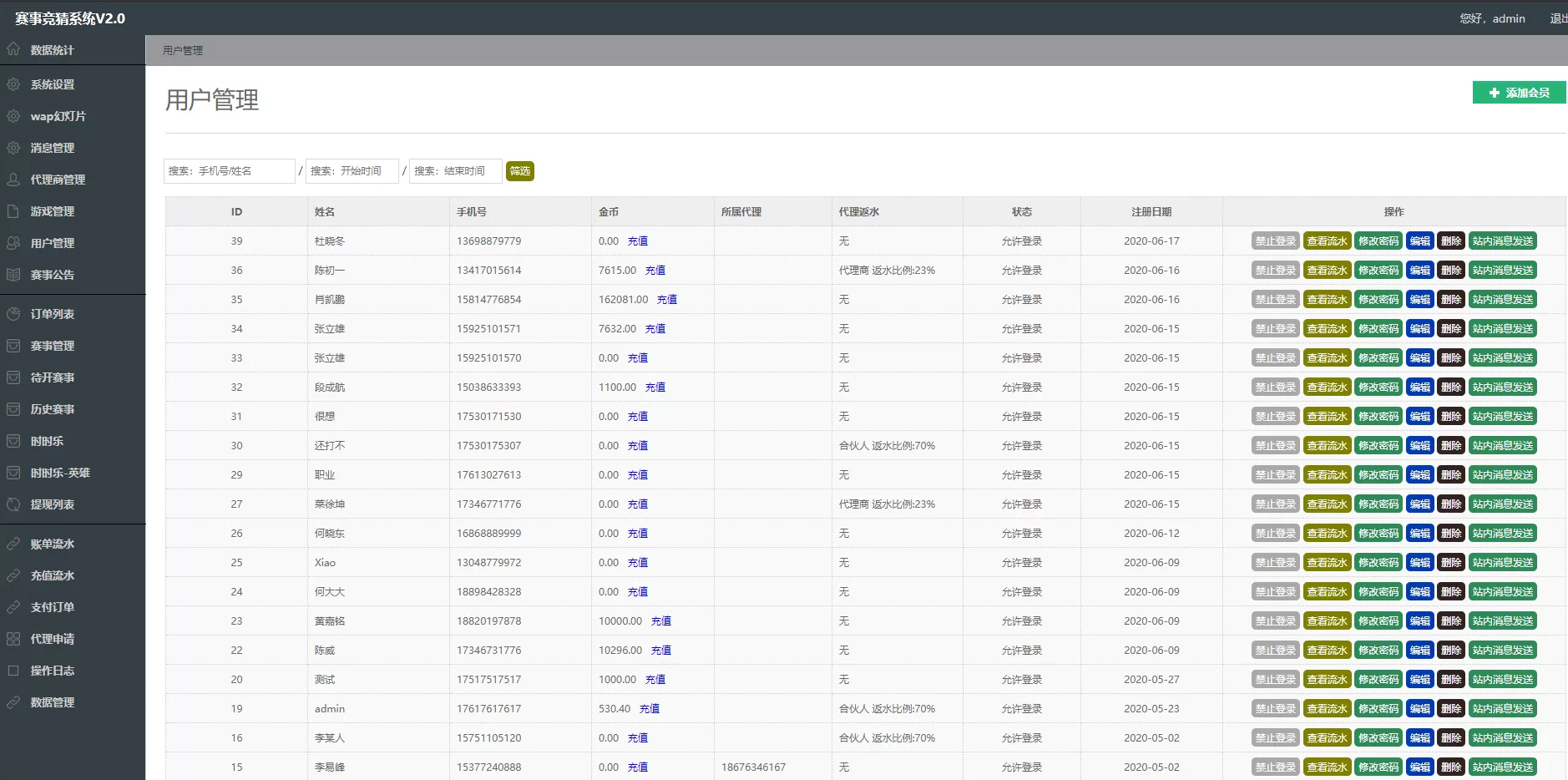Screen dimensions: 1568x780
Task: Click 修改密码 for user 肖凯鹏
Action: [x=1378, y=300]
